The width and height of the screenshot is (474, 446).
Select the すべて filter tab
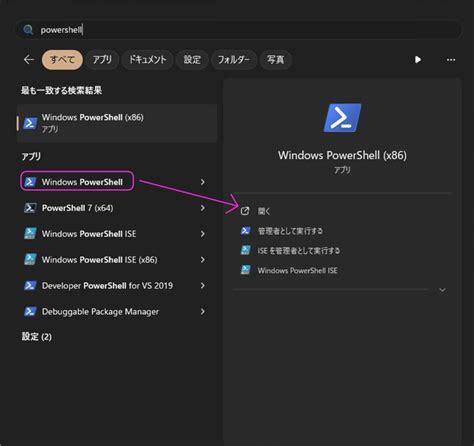[x=62, y=60]
